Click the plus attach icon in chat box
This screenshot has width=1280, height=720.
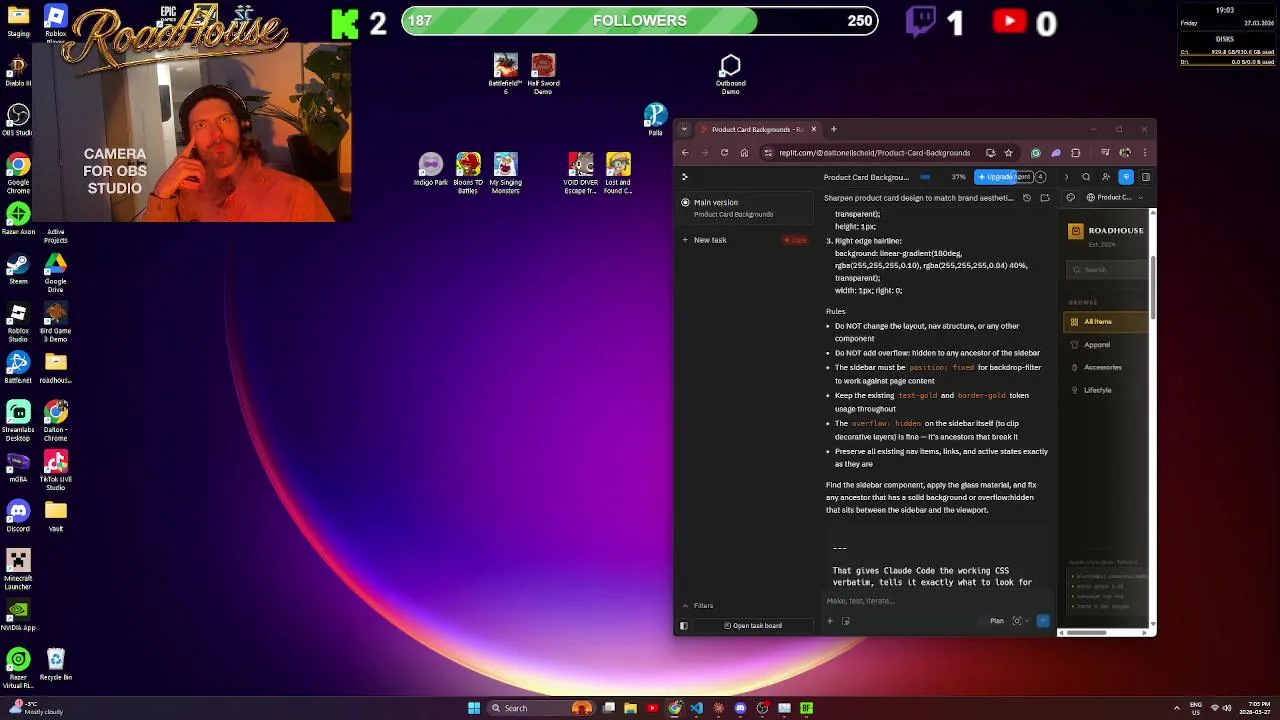tap(829, 621)
